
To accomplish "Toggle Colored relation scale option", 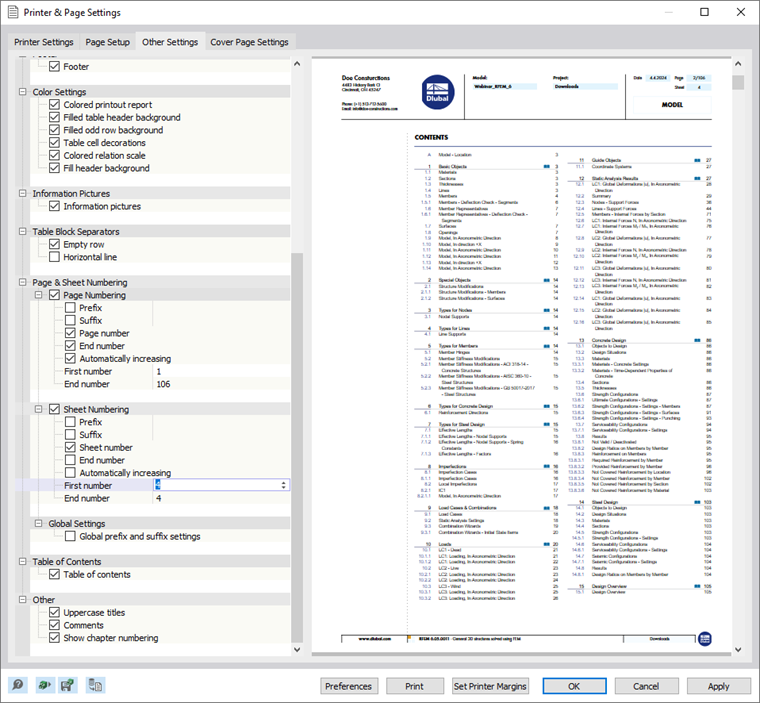I will [54, 156].
